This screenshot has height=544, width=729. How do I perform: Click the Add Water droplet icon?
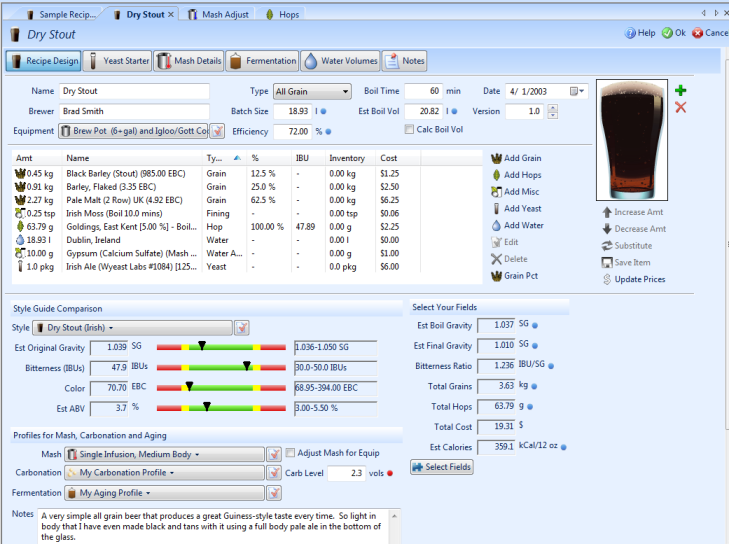(x=495, y=226)
